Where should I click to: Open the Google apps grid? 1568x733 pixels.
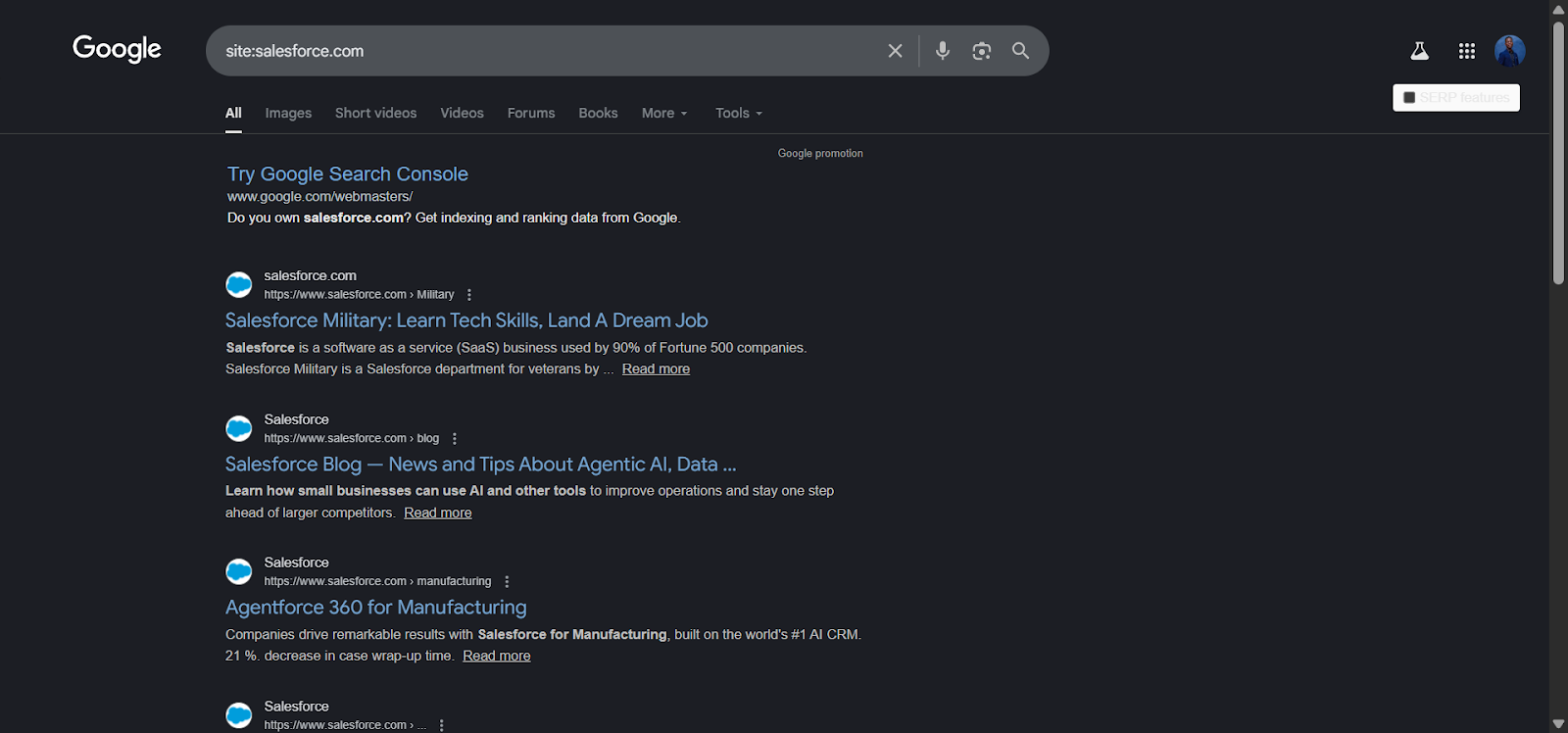click(1467, 51)
